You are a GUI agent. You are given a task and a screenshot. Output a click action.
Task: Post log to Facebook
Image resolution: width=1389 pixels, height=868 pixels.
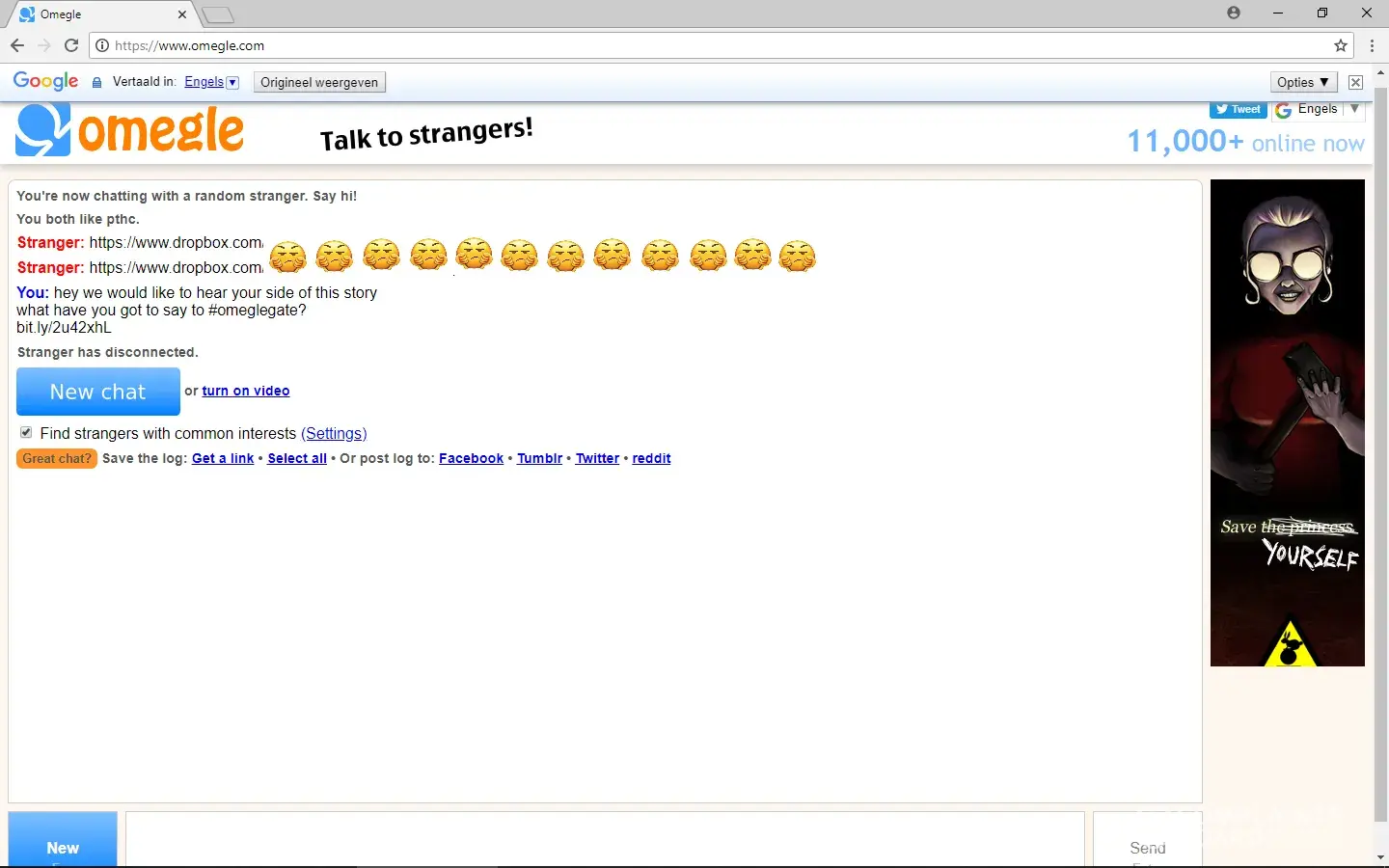(471, 459)
